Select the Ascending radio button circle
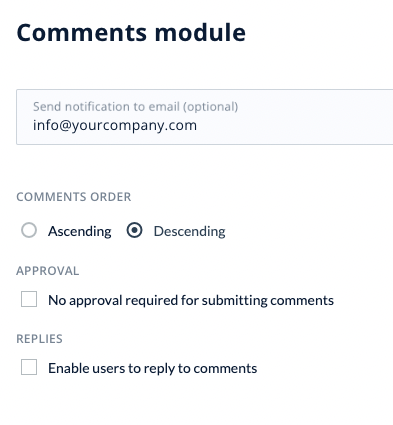The height and width of the screenshot is (425, 393). (29, 230)
